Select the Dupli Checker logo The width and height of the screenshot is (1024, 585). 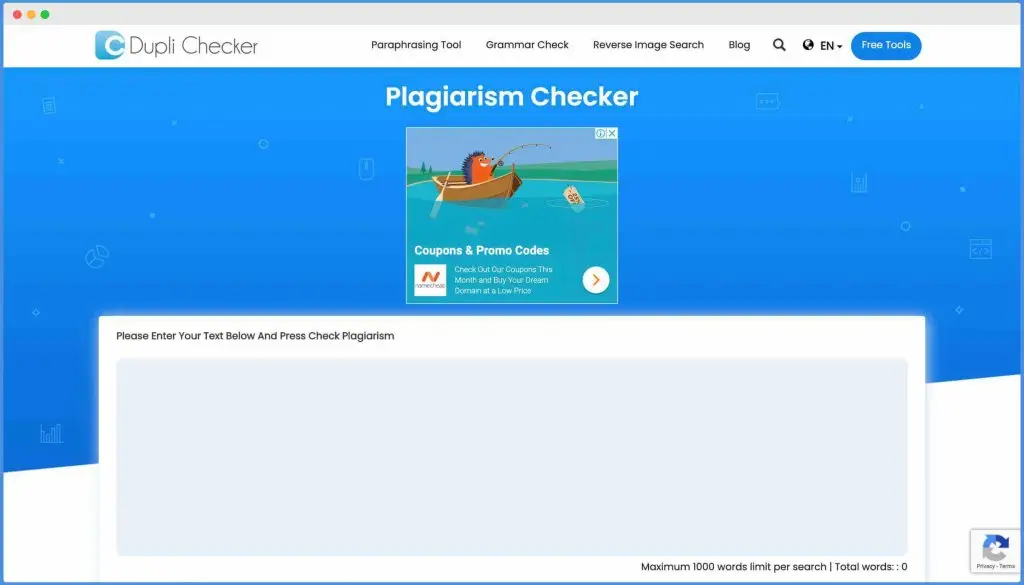pyautogui.click(x=176, y=45)
